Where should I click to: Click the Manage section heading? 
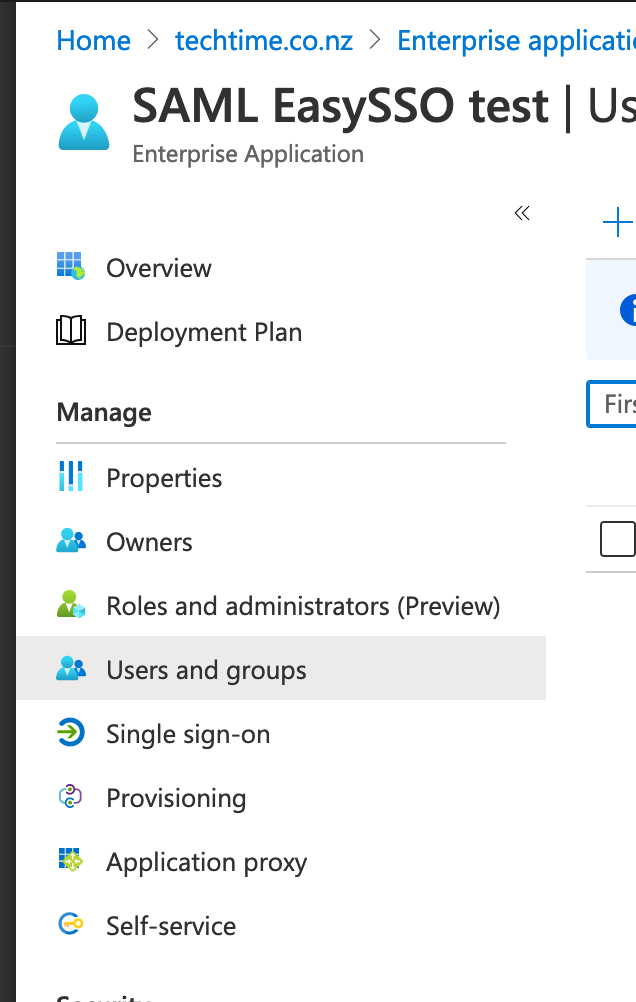coord(104,412)
